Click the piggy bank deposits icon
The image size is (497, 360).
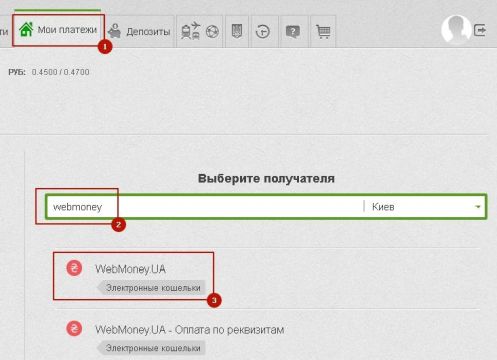pos(115,31)
